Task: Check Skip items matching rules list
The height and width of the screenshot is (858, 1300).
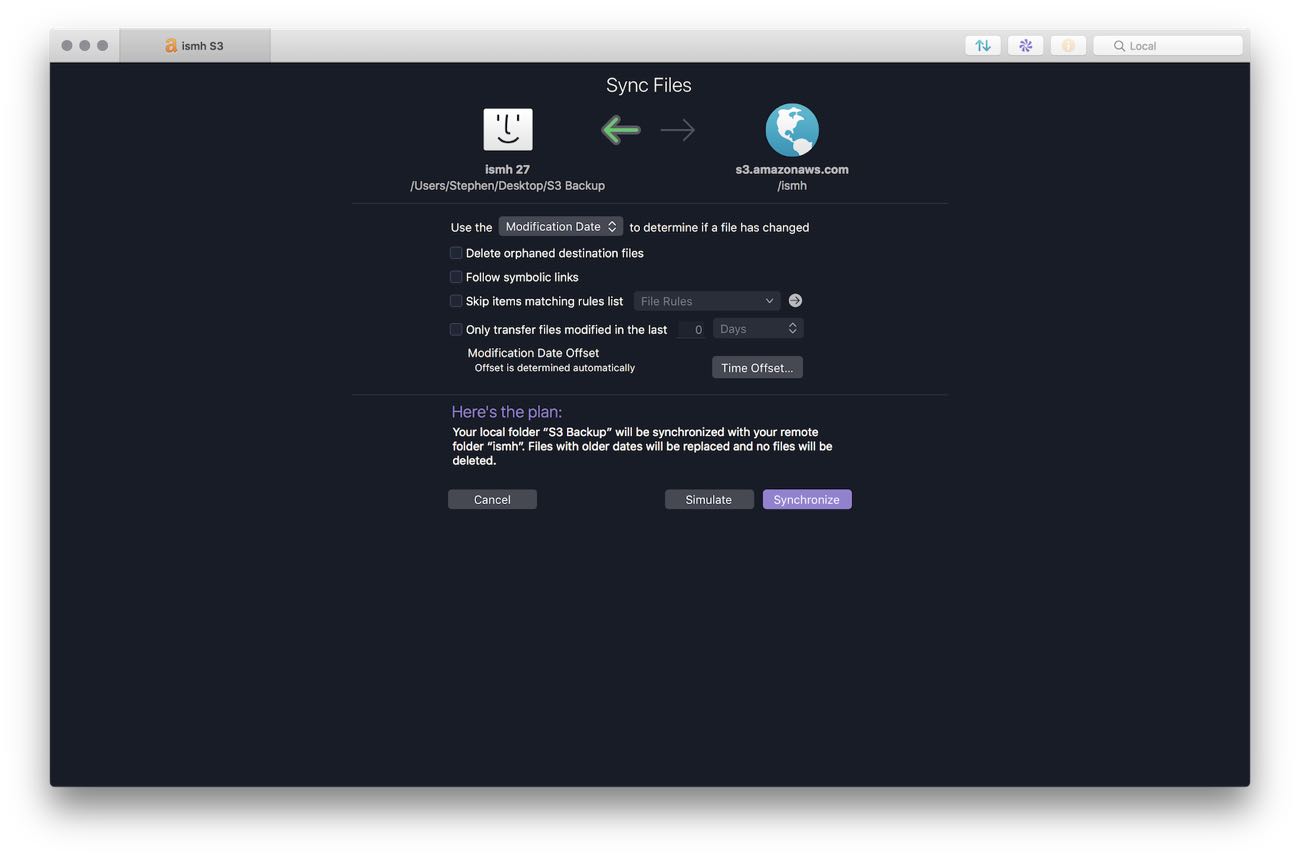Action: point(456,301)
